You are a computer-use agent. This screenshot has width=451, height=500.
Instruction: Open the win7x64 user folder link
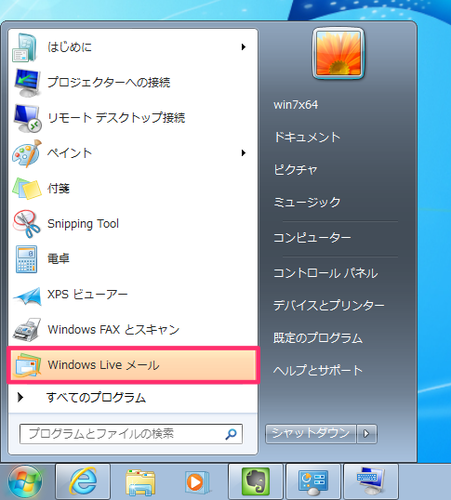pos(296,105)
